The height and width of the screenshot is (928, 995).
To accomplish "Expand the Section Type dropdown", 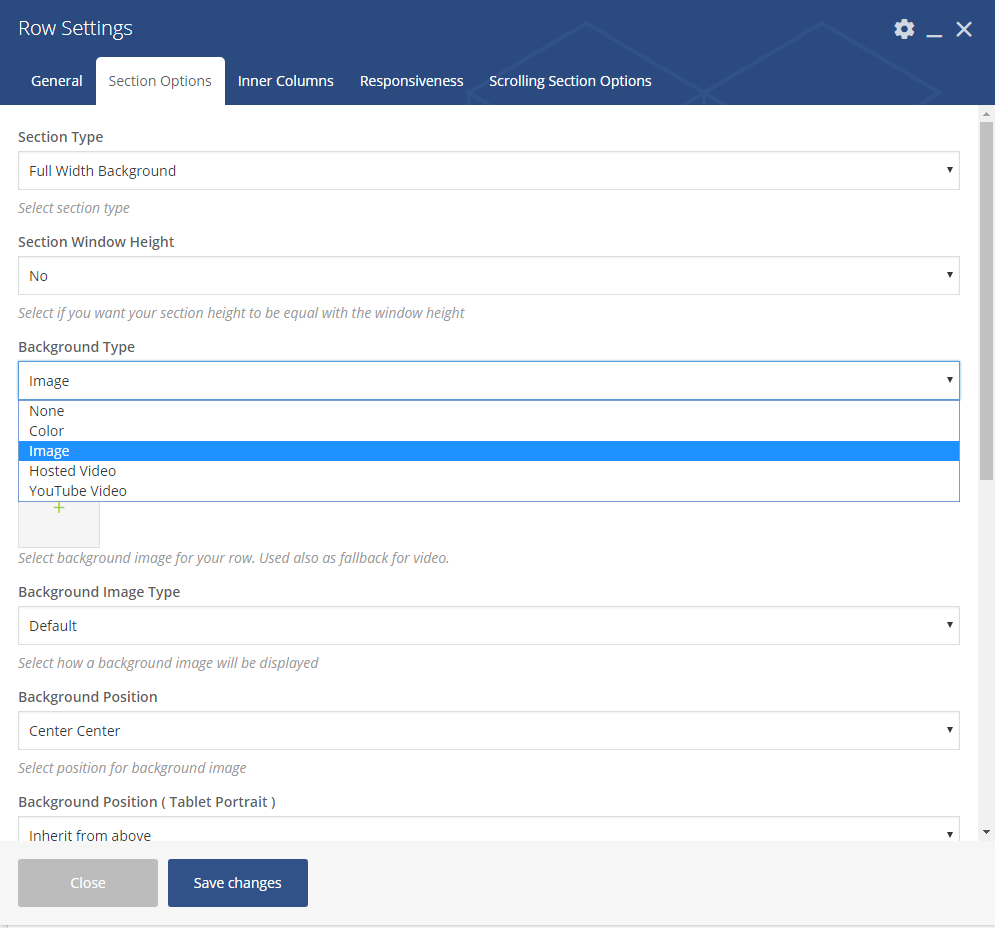I will pos(488,171).
